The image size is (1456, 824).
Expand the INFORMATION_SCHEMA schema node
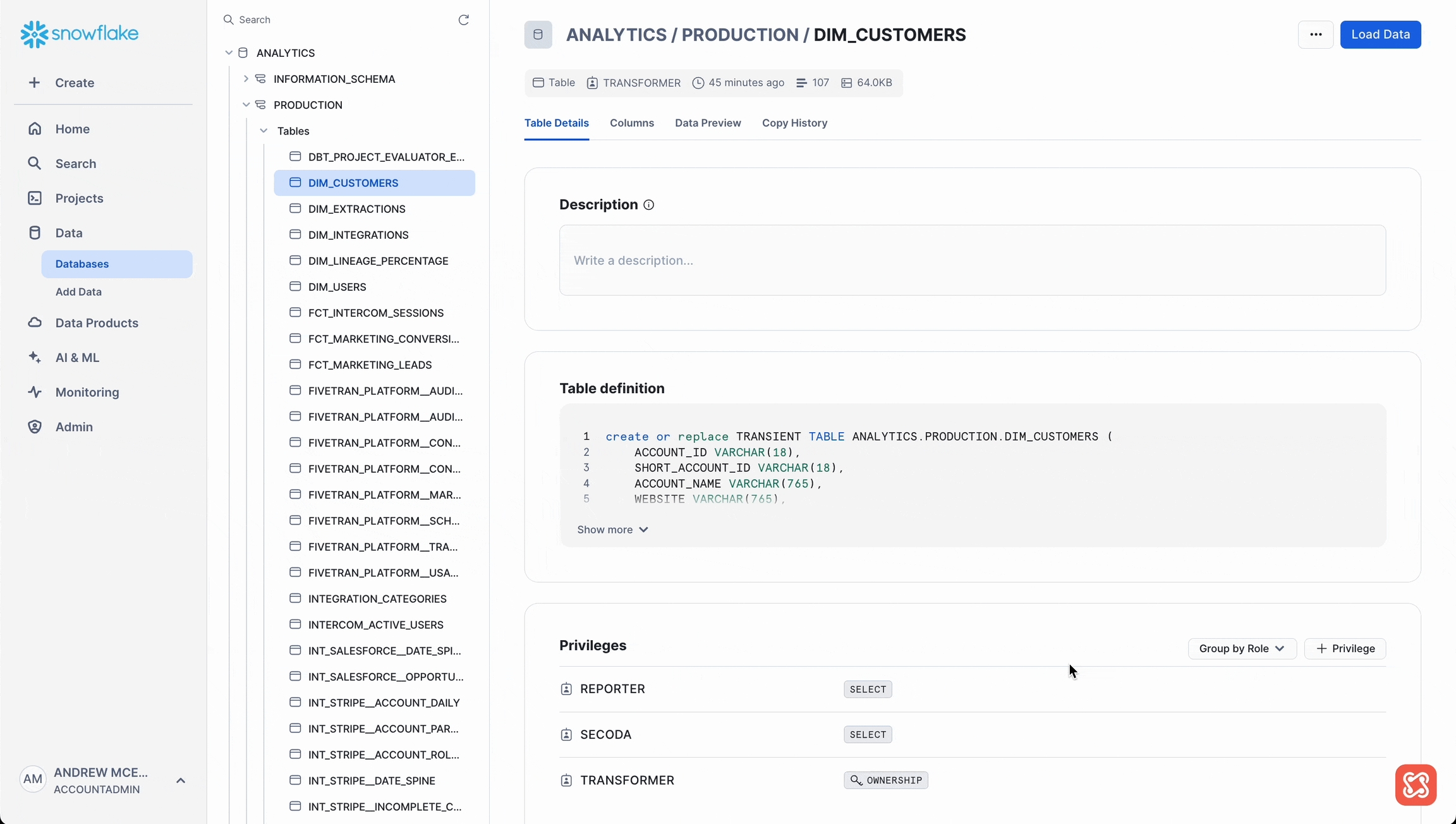click(x=246, y=79)
